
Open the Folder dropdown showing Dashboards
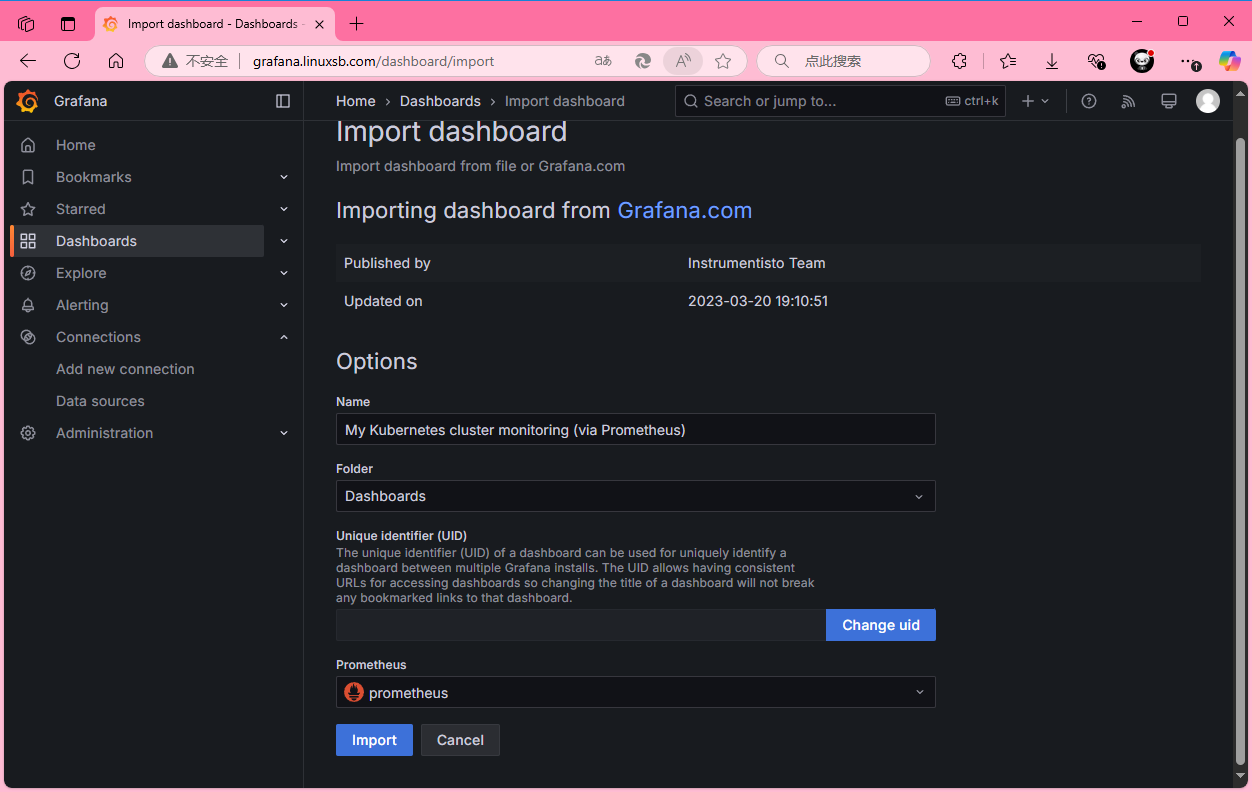point(636,496)
